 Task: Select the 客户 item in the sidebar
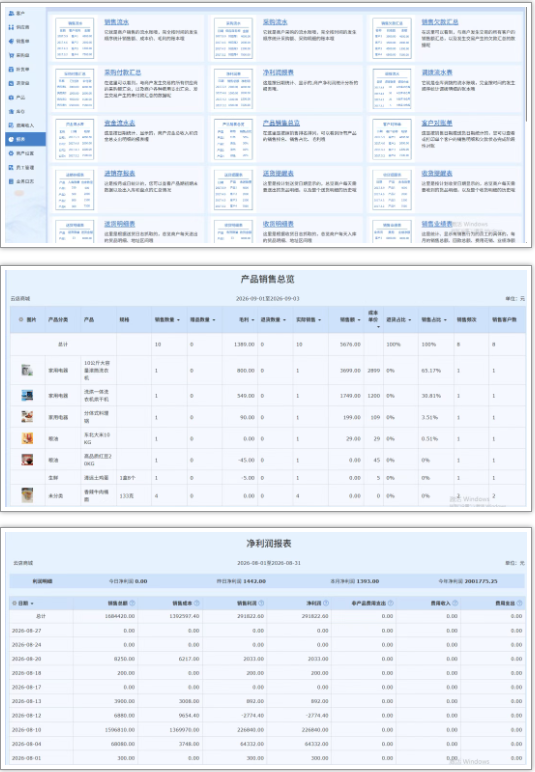pyautogui.click(x=25, y=13)
